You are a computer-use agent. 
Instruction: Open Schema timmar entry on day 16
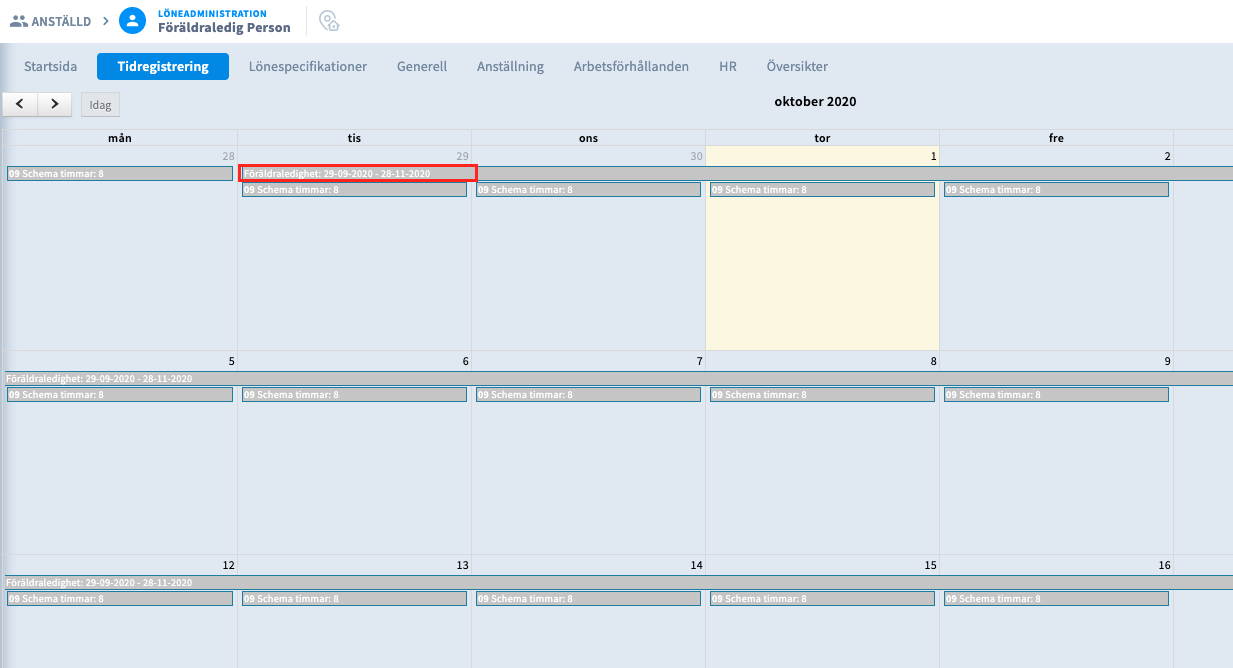[x=1056, y=598]
